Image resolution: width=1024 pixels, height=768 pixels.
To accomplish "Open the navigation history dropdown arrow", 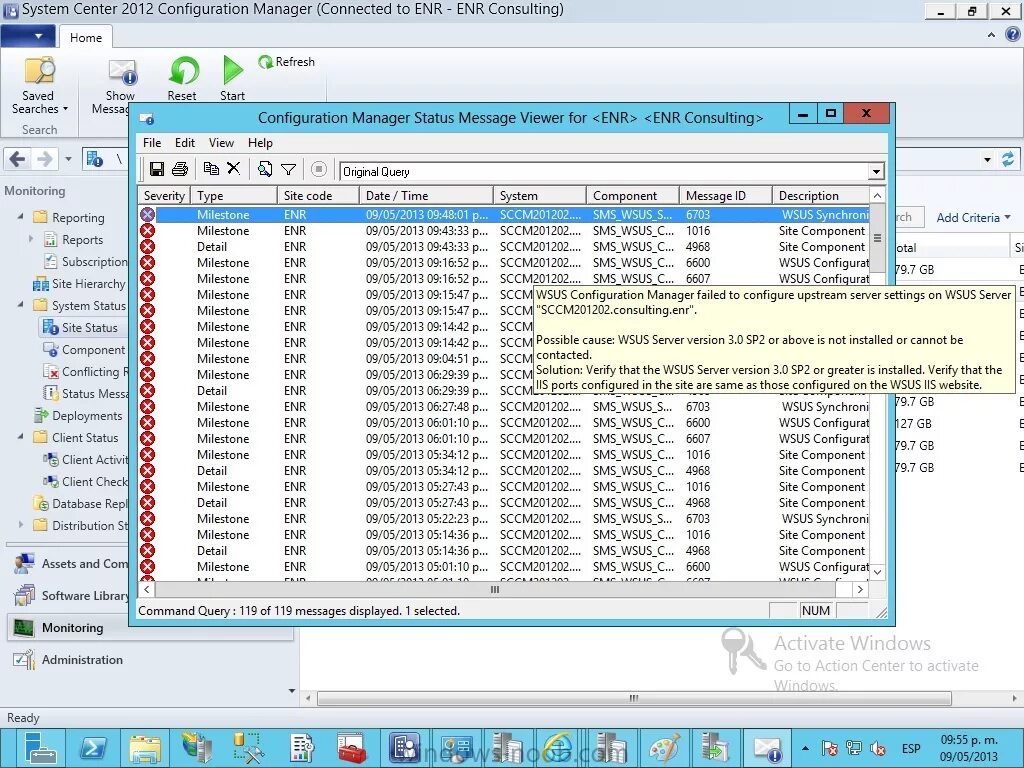I will coord(68,159).
